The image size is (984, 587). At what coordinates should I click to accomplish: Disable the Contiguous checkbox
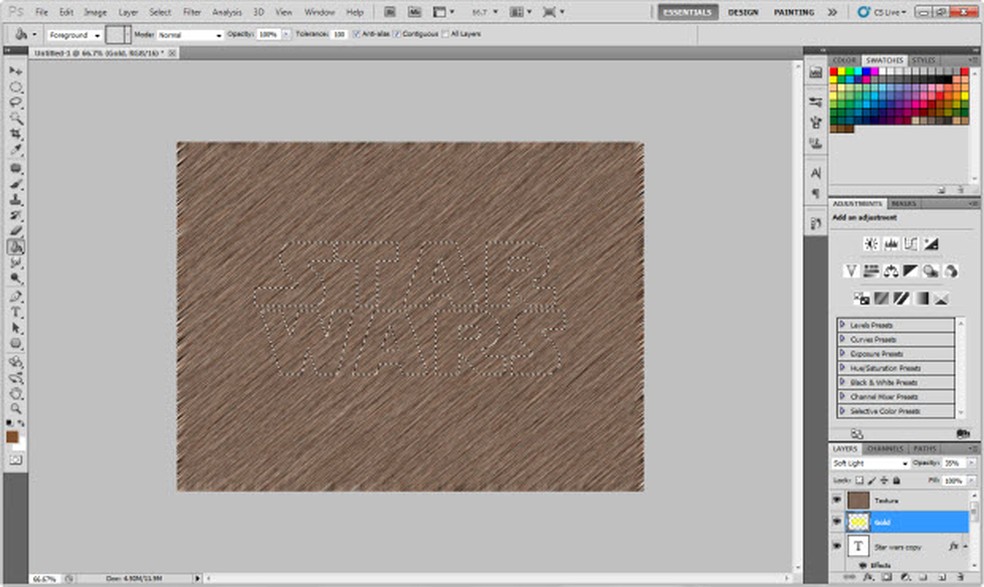pos(398,34)
